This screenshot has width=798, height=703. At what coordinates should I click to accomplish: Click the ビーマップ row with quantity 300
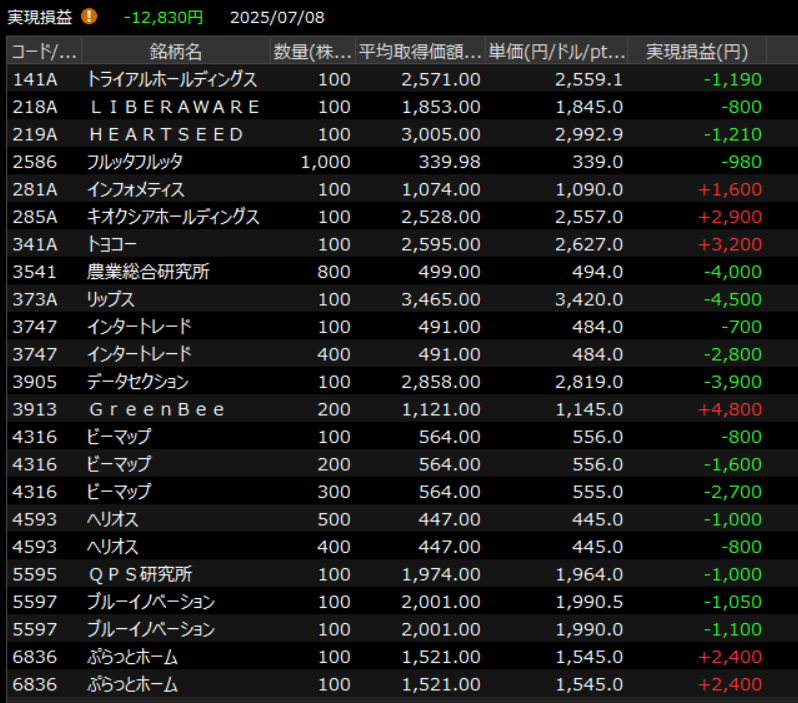tap(402, 491)
